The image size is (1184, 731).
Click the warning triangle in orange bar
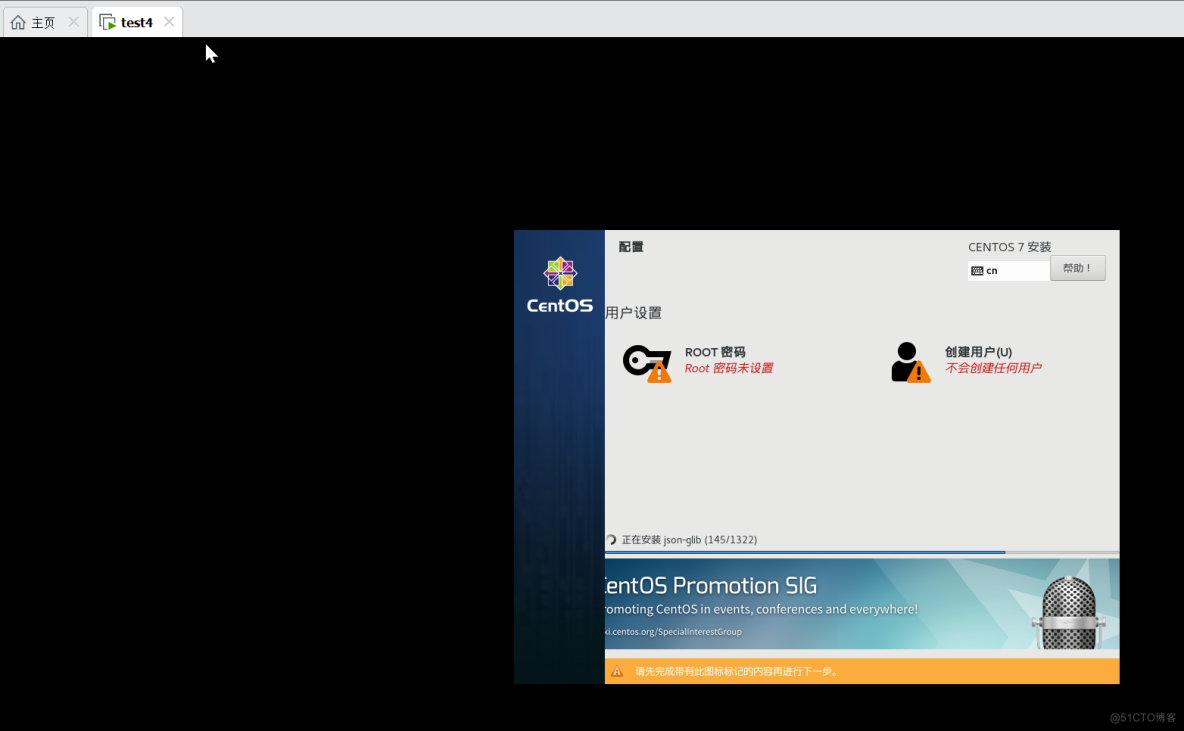[x=617, y=671]
